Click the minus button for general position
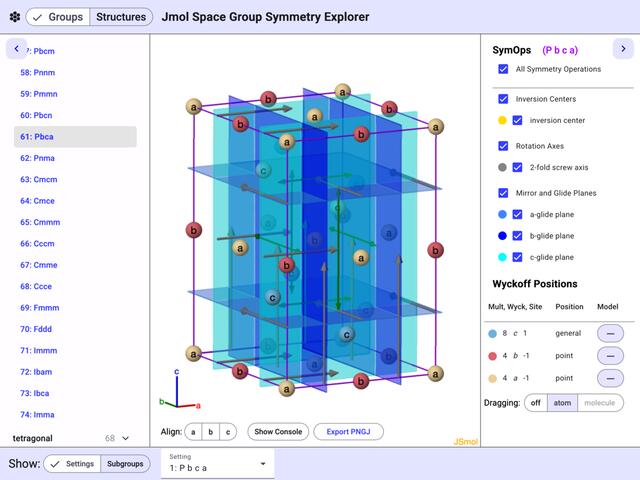The width and height of the screenshot is (640, 480). coord(610,333)
